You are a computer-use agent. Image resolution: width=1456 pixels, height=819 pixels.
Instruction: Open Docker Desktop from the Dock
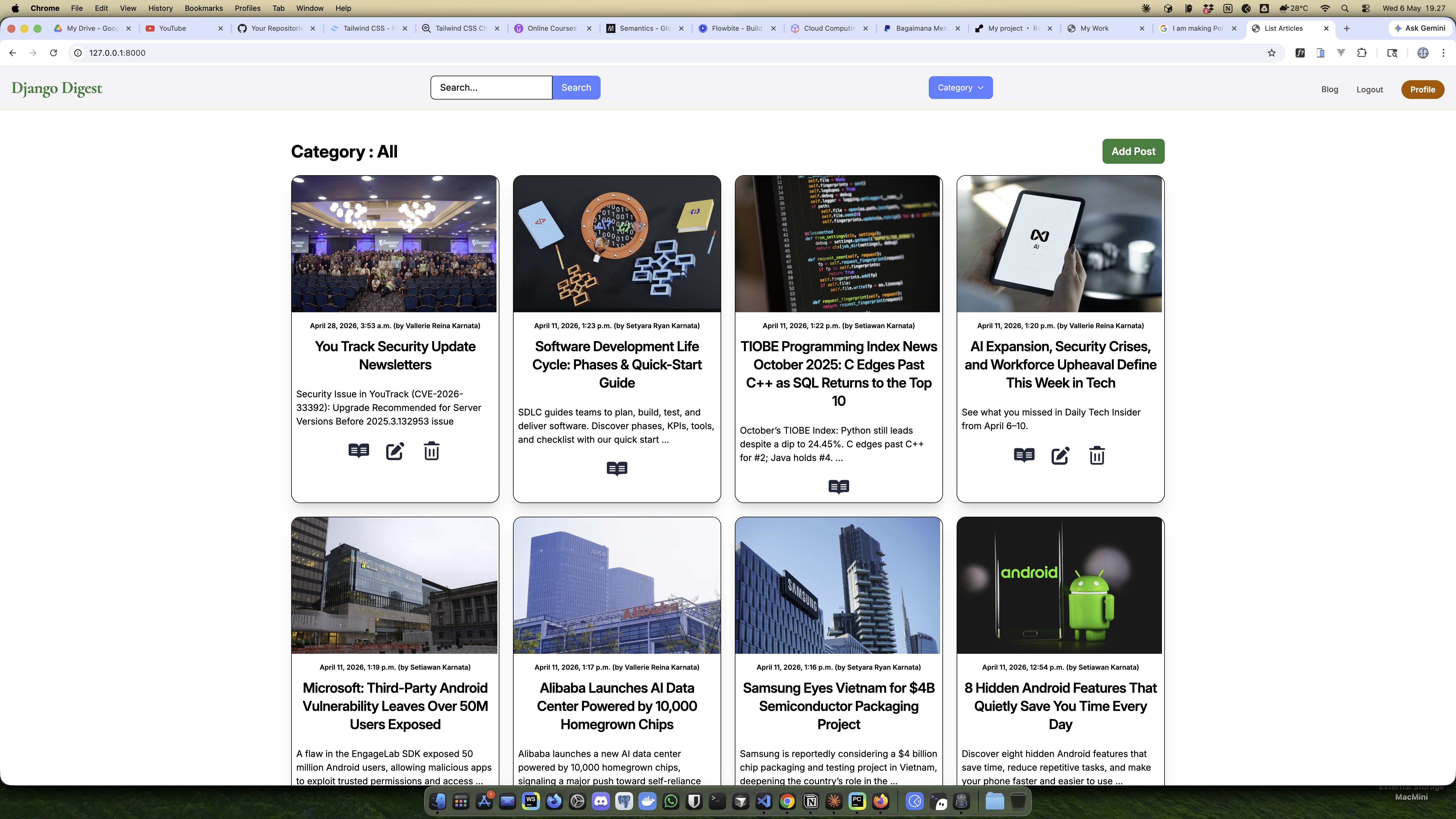click(x=648, y=801)
